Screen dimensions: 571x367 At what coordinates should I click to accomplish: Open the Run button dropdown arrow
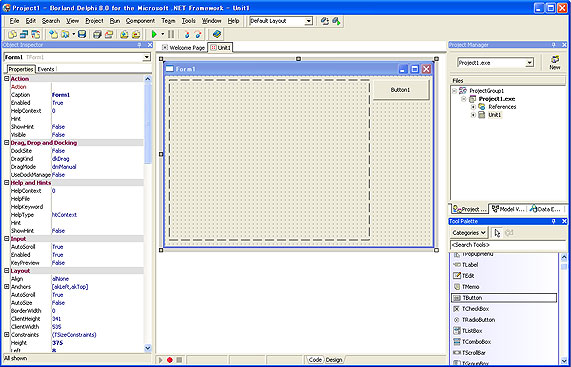[162, 34]
